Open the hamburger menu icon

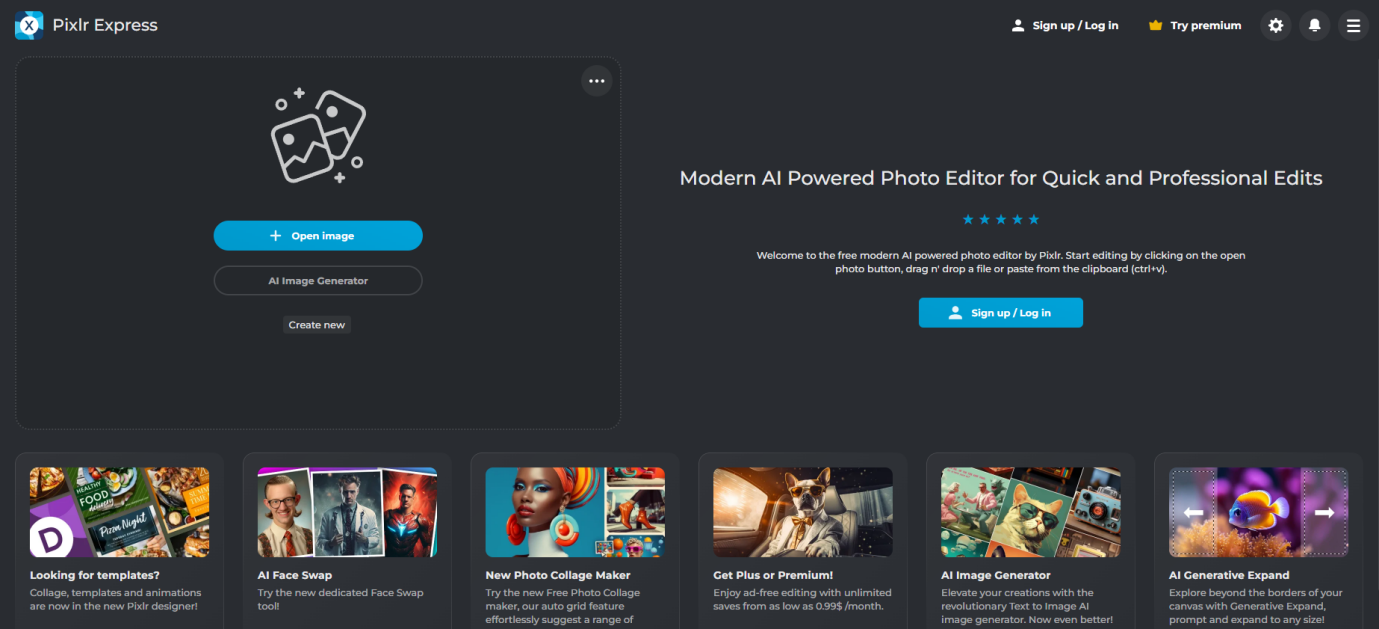point(1353,26)
